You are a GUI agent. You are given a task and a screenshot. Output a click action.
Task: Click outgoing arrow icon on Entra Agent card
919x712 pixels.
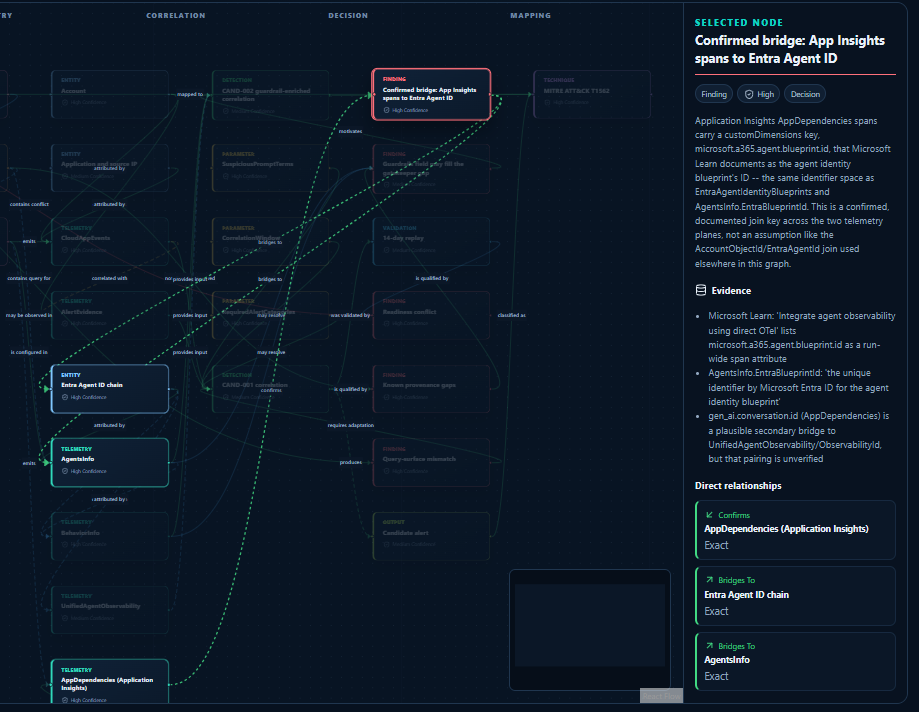pos(709,580)
